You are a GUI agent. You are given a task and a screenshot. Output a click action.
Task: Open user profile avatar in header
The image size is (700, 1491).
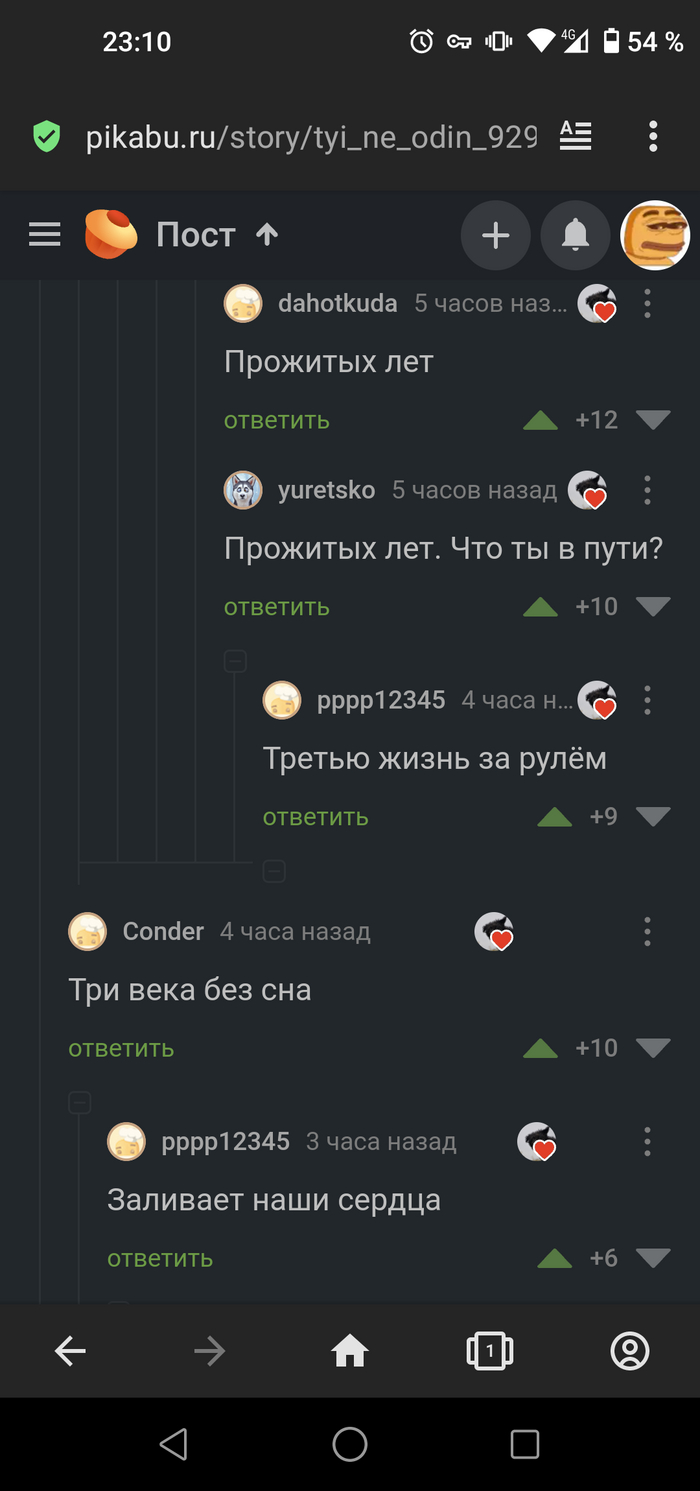tap(656, 236)
